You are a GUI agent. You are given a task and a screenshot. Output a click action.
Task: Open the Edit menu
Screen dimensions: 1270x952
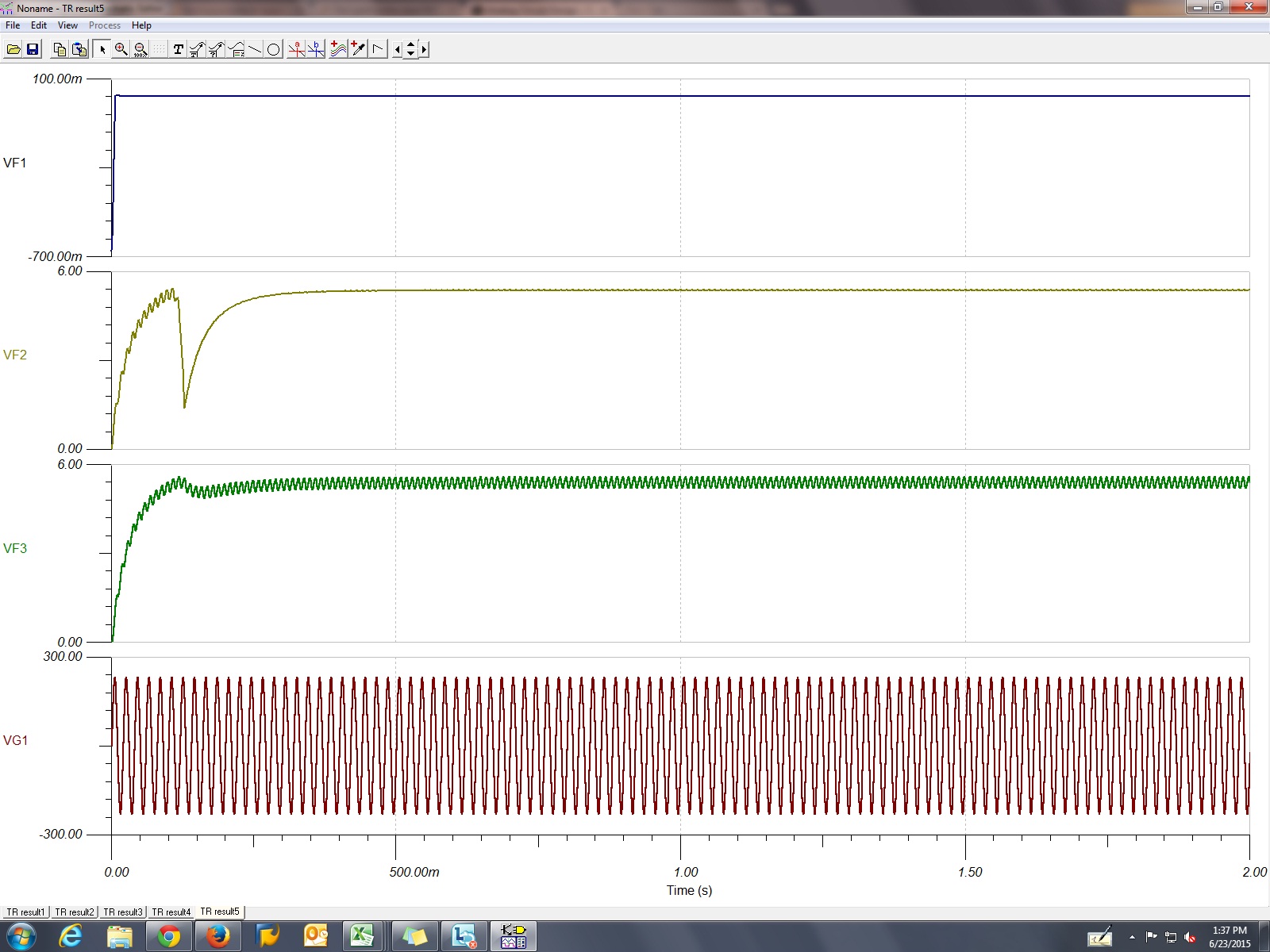(x=39, y=25)
